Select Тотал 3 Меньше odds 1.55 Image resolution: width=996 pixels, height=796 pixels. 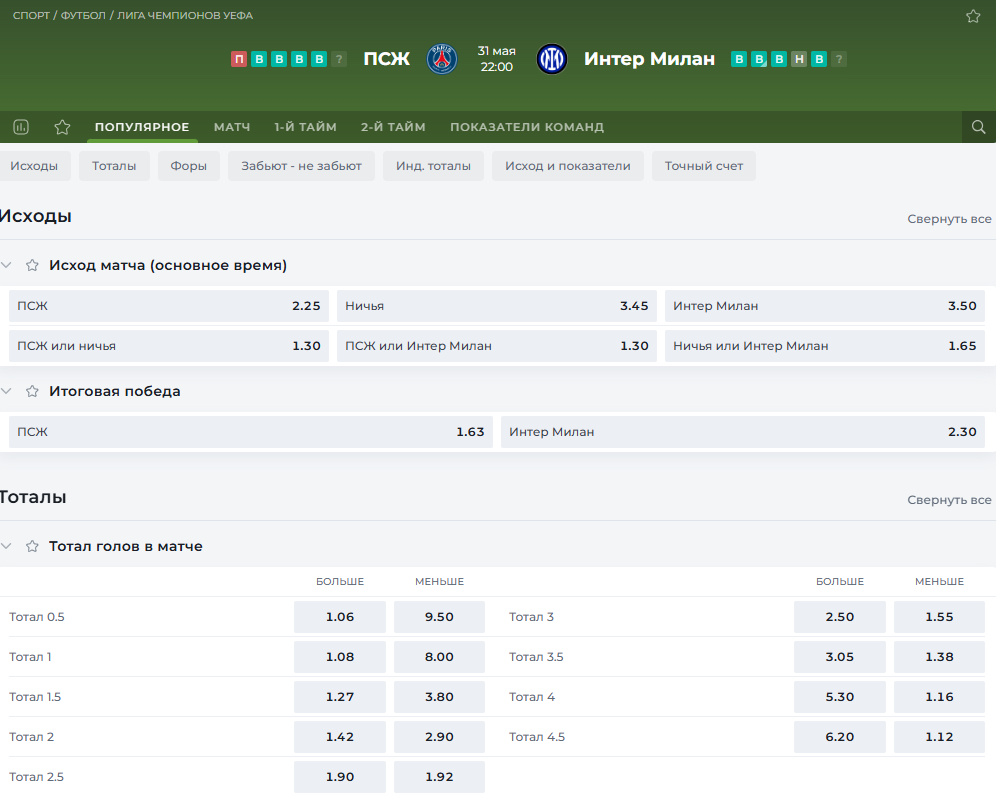[939, 617]
